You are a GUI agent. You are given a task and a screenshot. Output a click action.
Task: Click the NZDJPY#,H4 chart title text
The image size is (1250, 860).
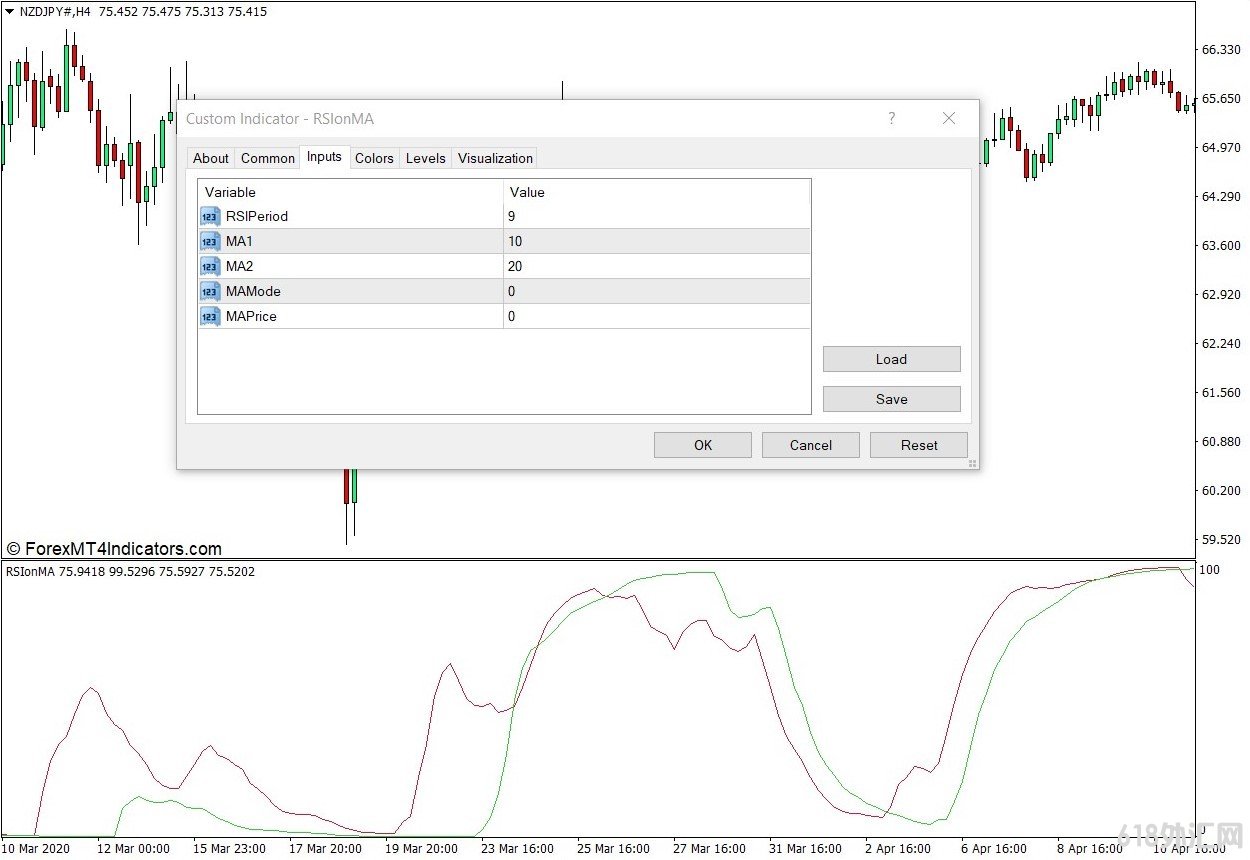pos(56,12)
